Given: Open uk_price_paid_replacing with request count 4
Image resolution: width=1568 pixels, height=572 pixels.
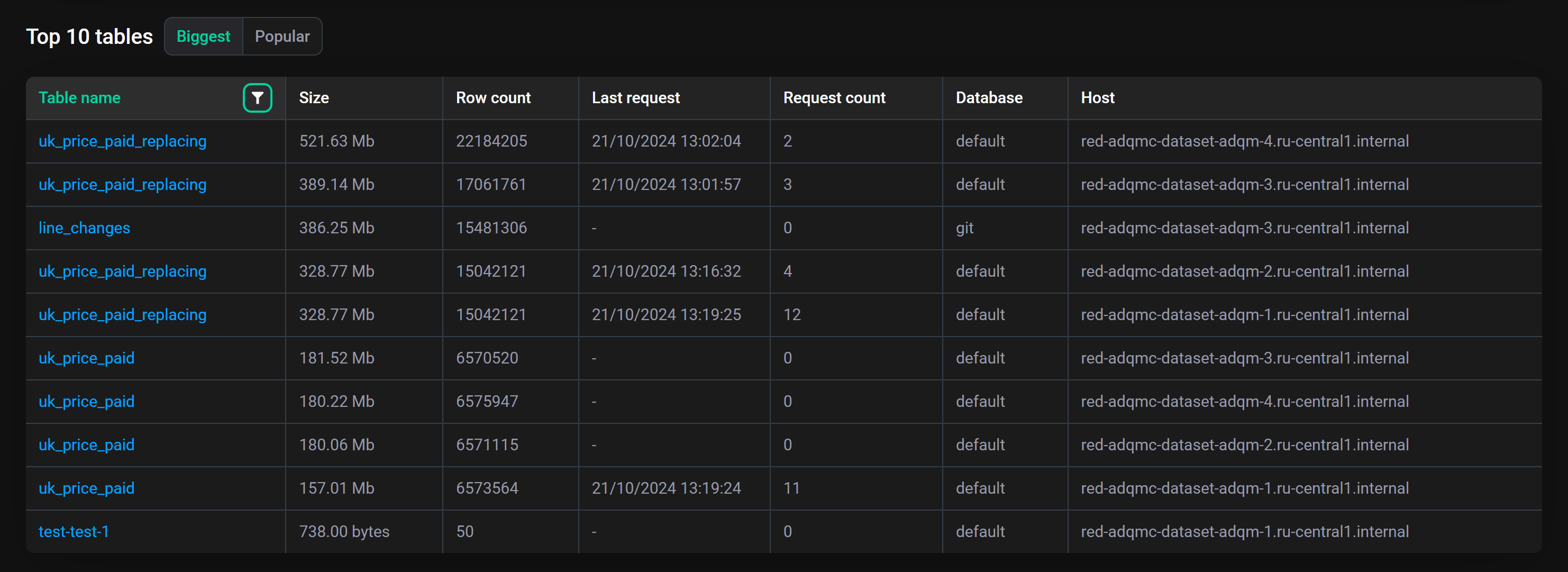Looking at the screenshot, I should tap(122, 271).
